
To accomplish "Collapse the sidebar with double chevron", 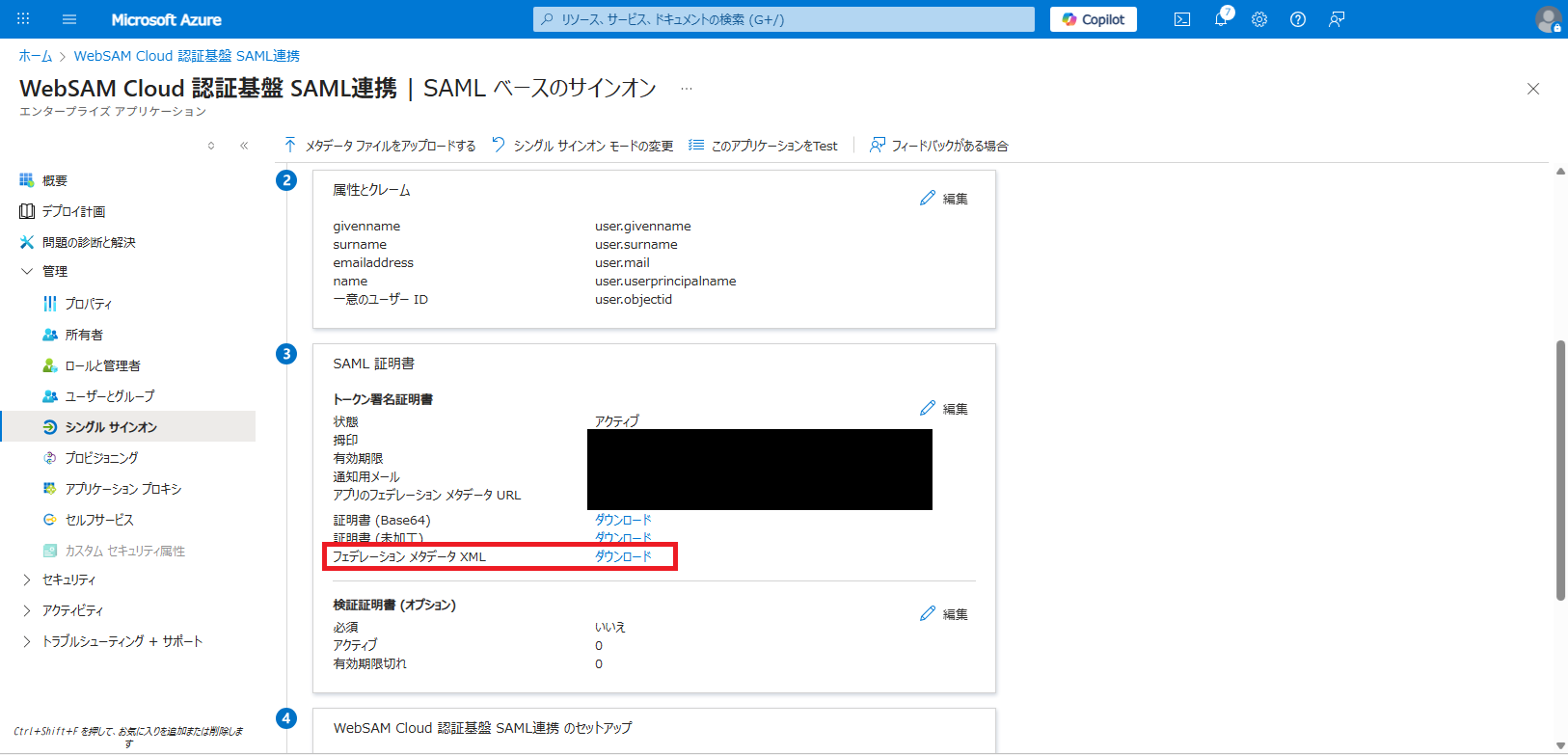I will [x=244, y=146].
